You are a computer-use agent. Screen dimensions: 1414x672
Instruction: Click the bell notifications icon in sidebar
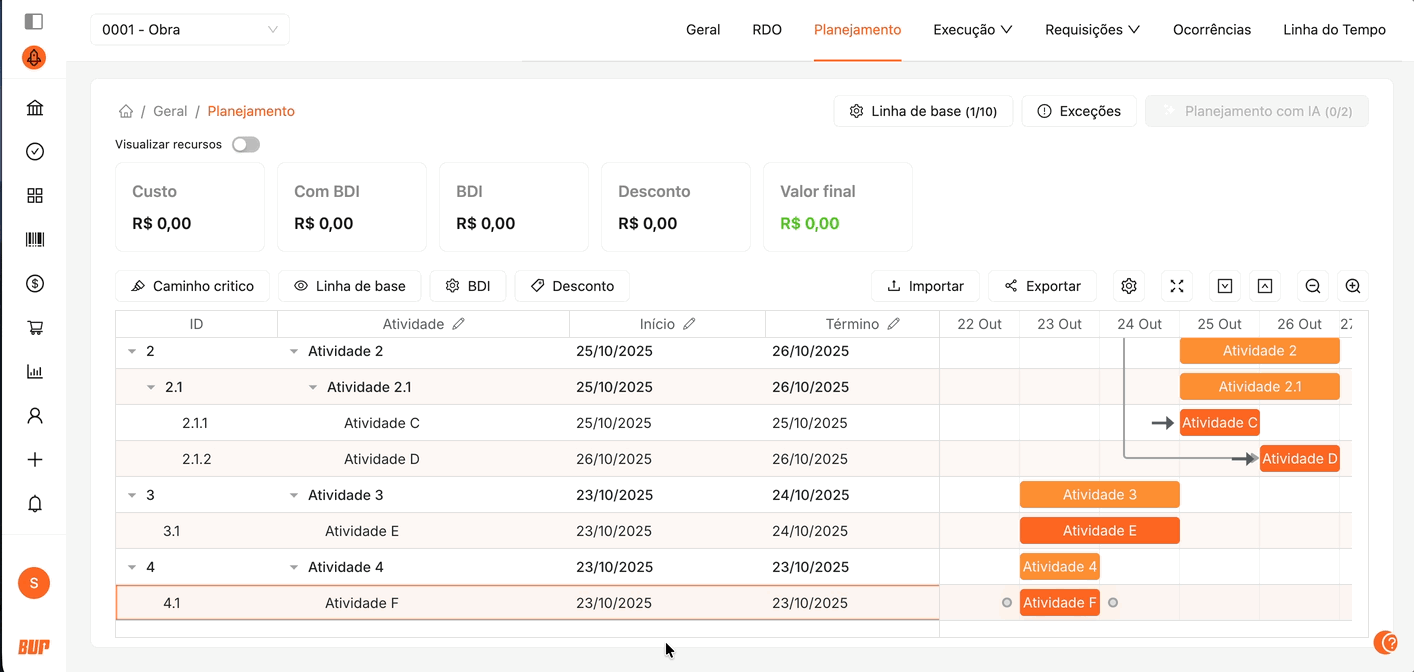[35, 504]
